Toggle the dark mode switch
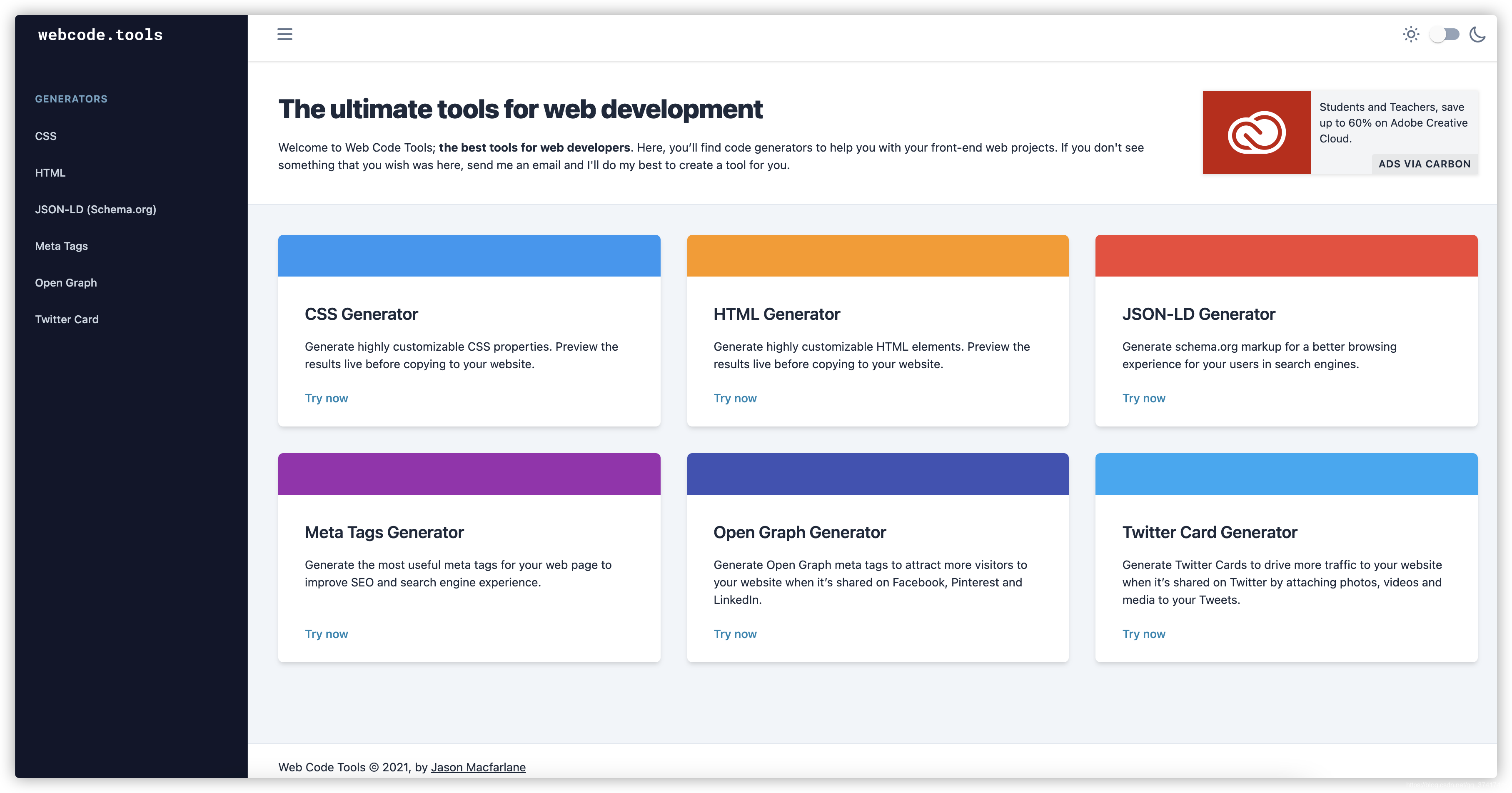 [1445, 34]
